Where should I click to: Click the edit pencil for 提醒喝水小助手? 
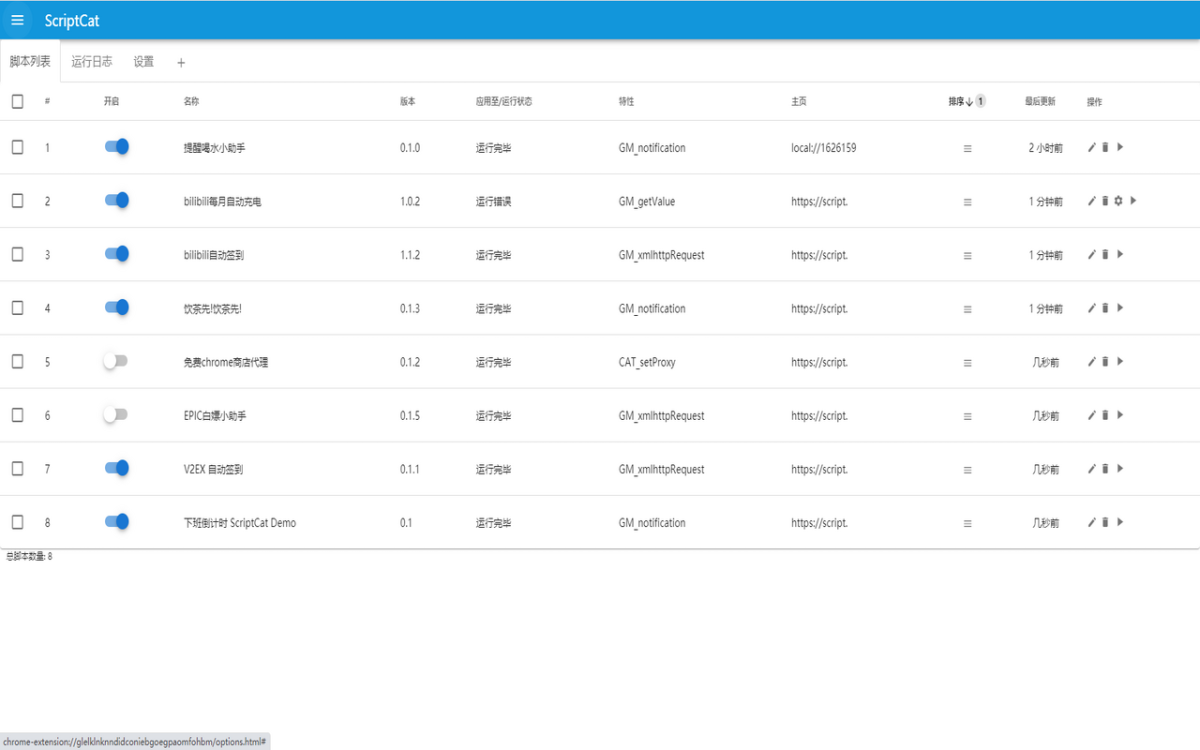pos(1092,147)
